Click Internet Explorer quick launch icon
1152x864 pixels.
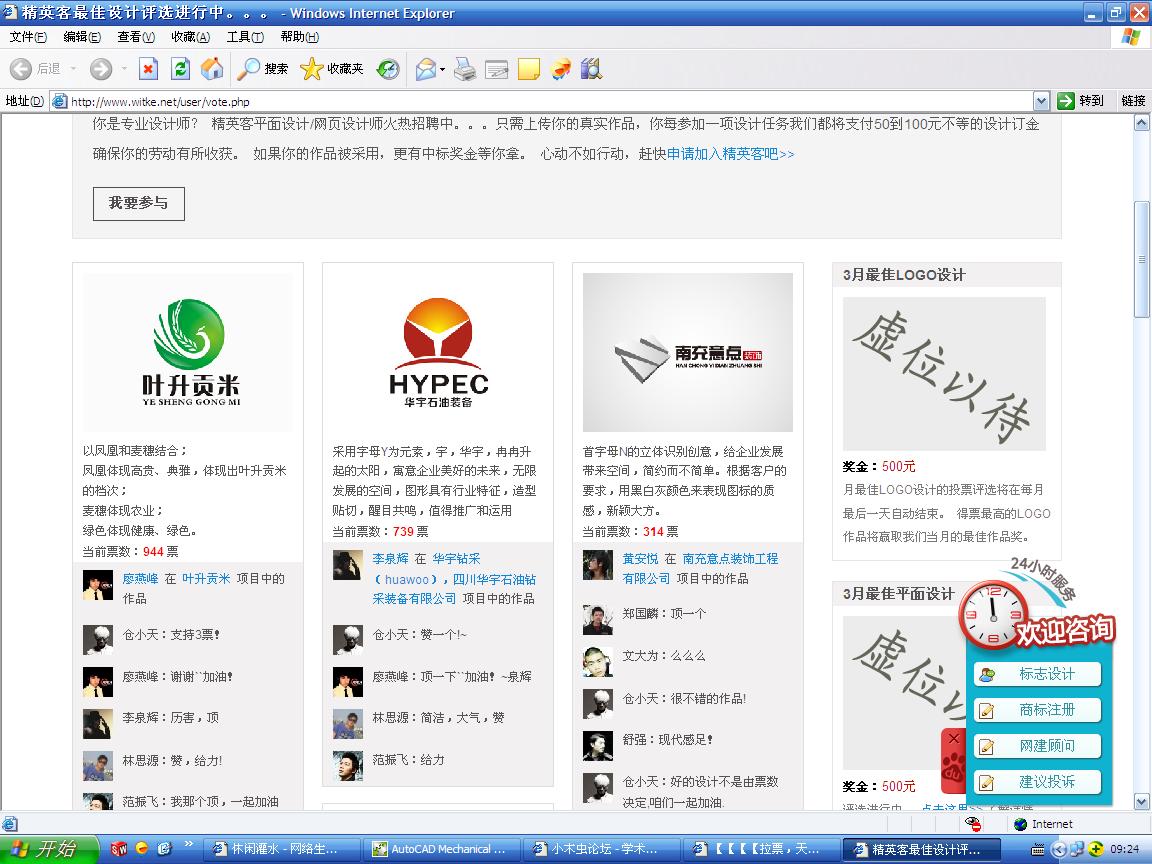[164, 849]
